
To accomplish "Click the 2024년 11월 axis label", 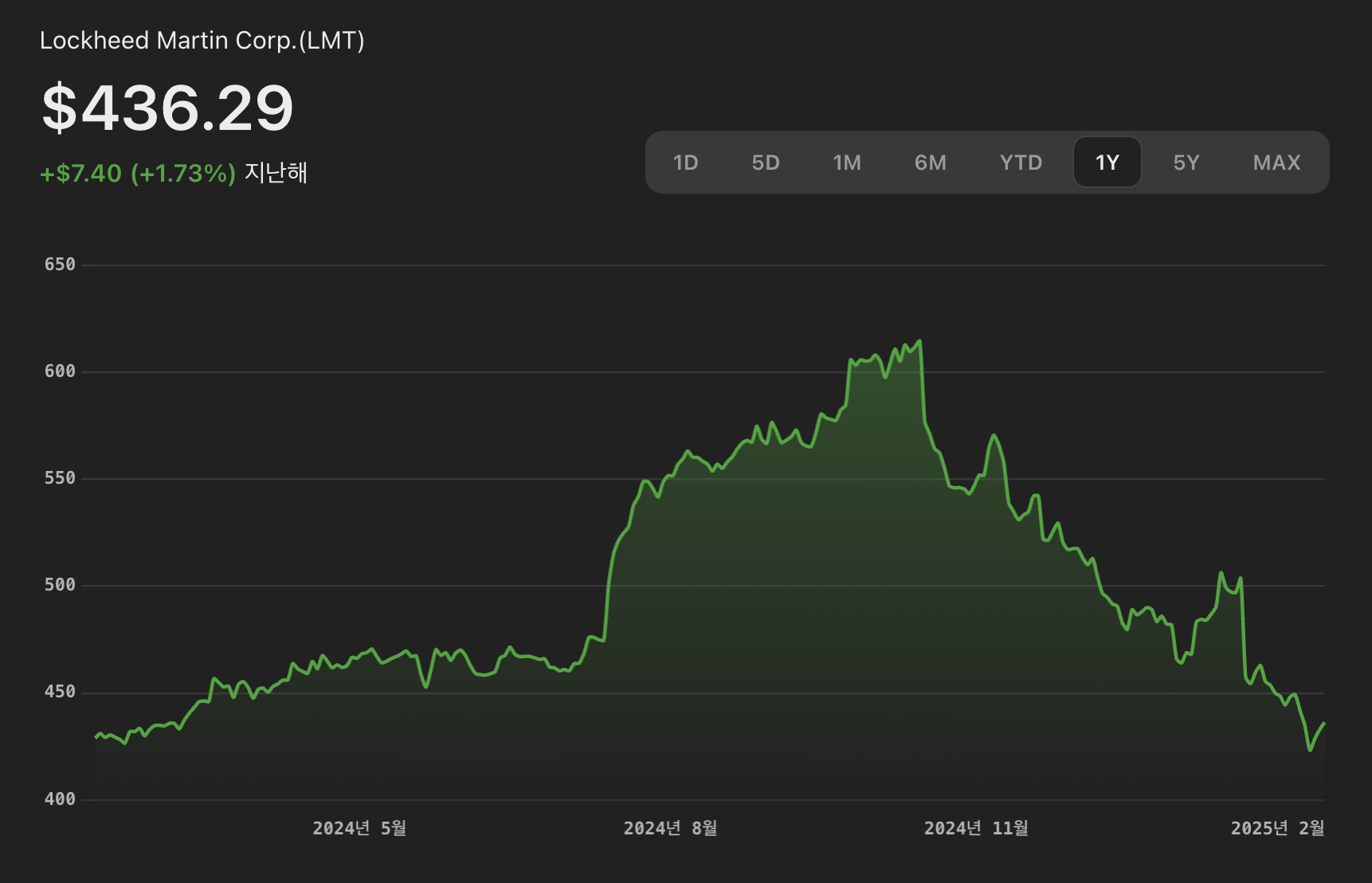I will pos(976,828).
